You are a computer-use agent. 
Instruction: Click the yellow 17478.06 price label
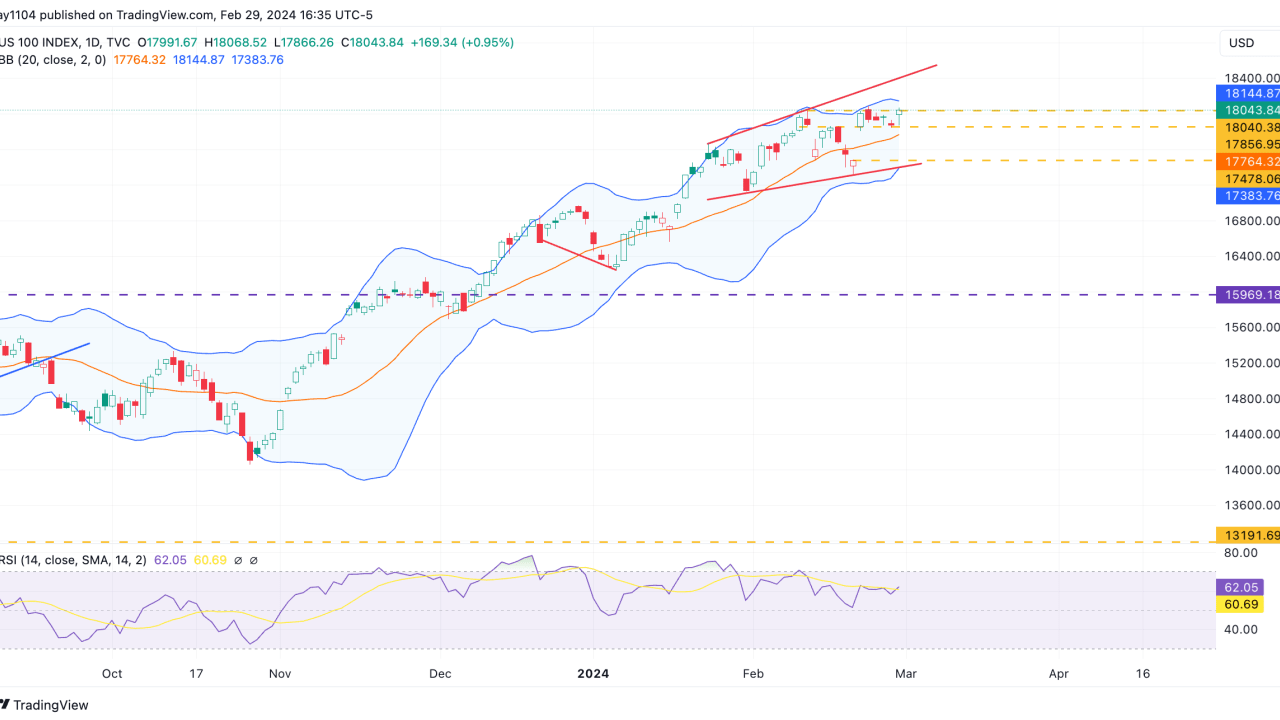[x=1247, y=178]
